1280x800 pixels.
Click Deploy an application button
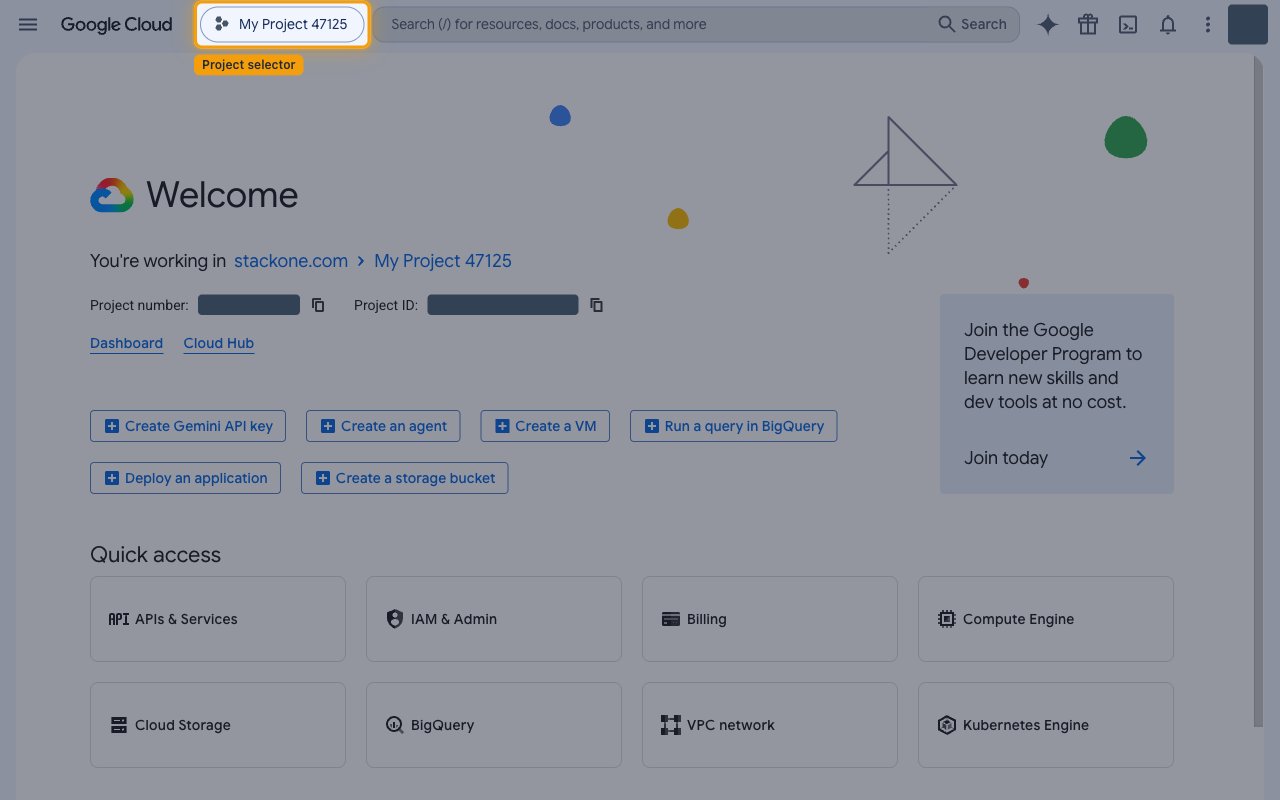[x=186, y=478]
